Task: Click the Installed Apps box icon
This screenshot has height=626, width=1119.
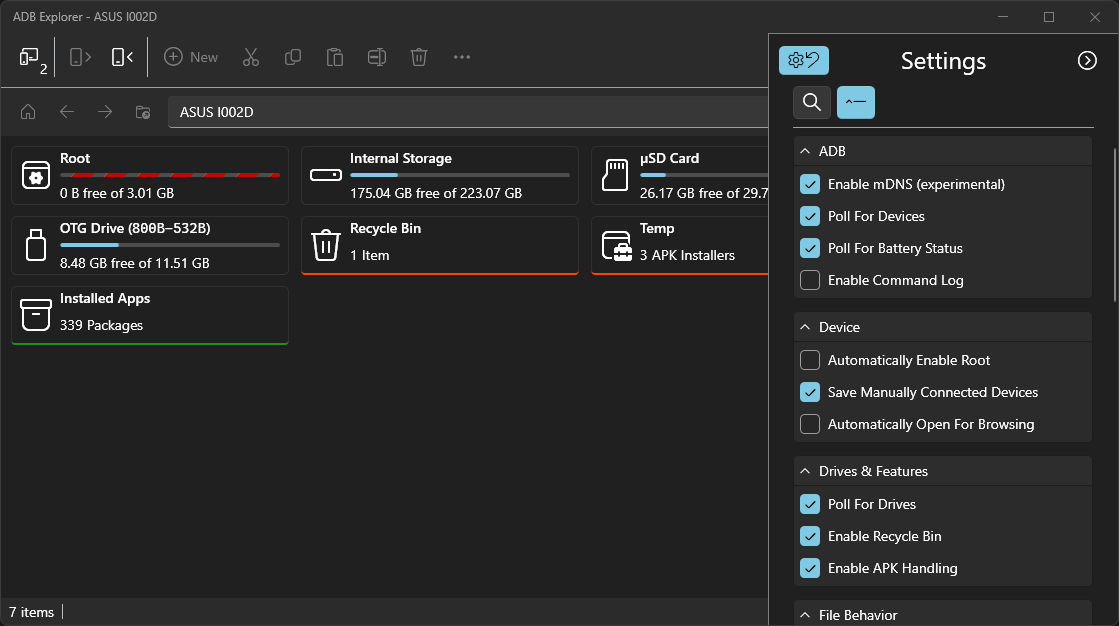Action: click(x=36, y=315)
